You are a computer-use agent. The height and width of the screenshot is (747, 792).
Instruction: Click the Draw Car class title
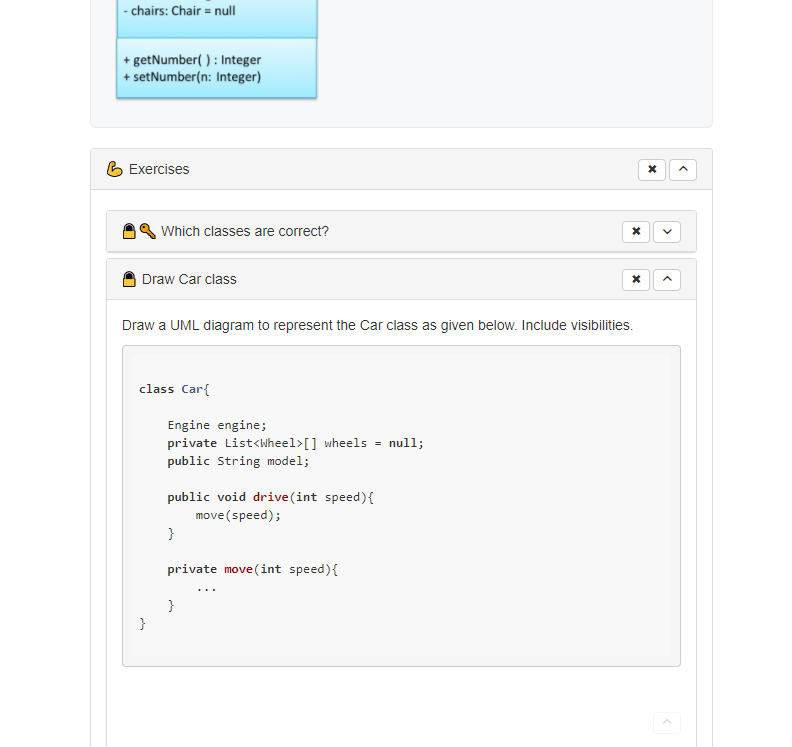point(189,279)
